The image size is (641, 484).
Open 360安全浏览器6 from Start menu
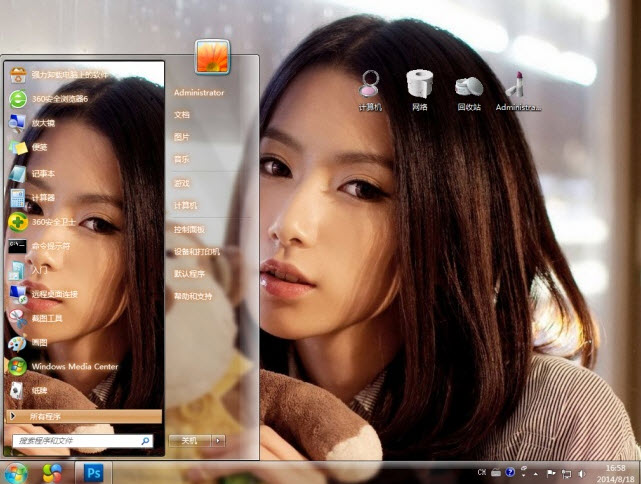[59, 99]
